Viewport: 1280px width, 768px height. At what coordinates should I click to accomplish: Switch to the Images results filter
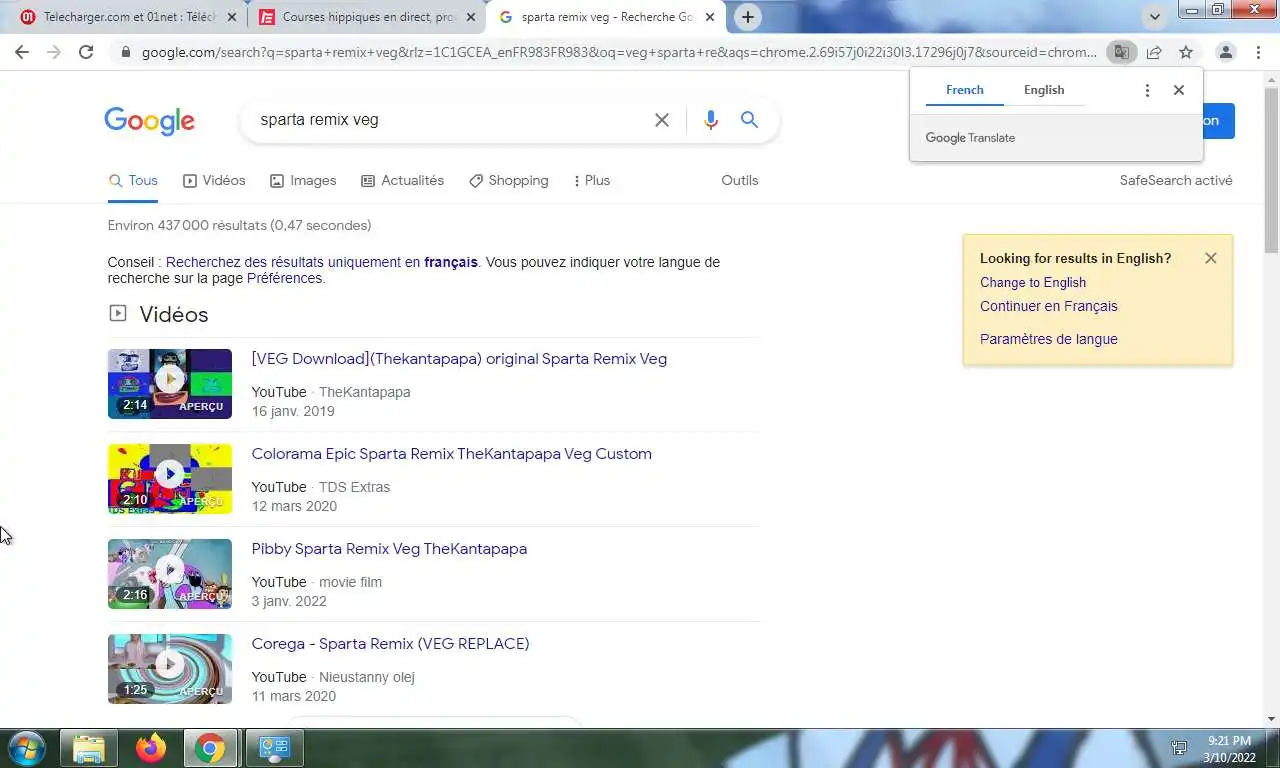coord(303,181)
